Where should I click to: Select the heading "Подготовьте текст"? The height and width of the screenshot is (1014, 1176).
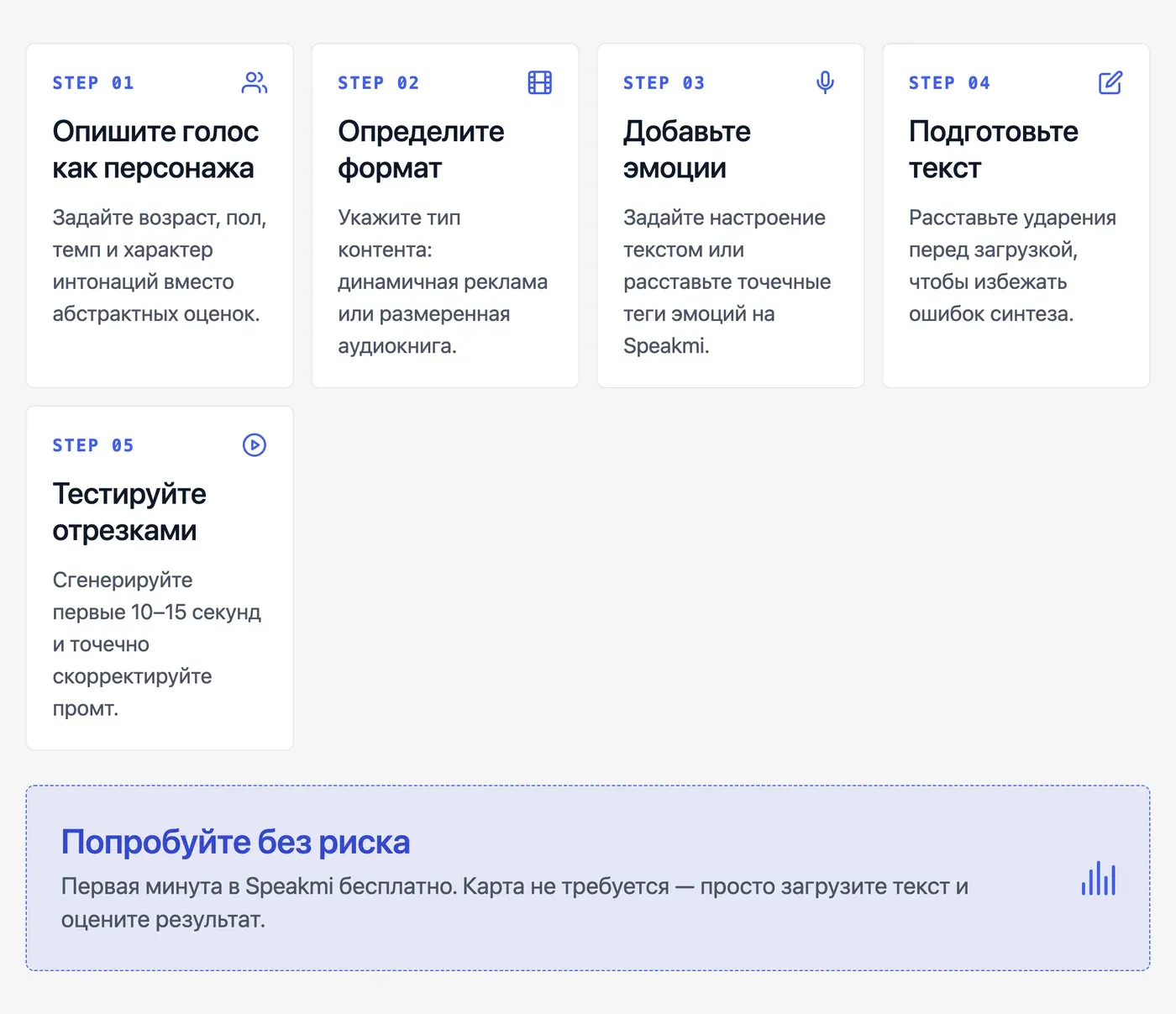click(994, 150)
